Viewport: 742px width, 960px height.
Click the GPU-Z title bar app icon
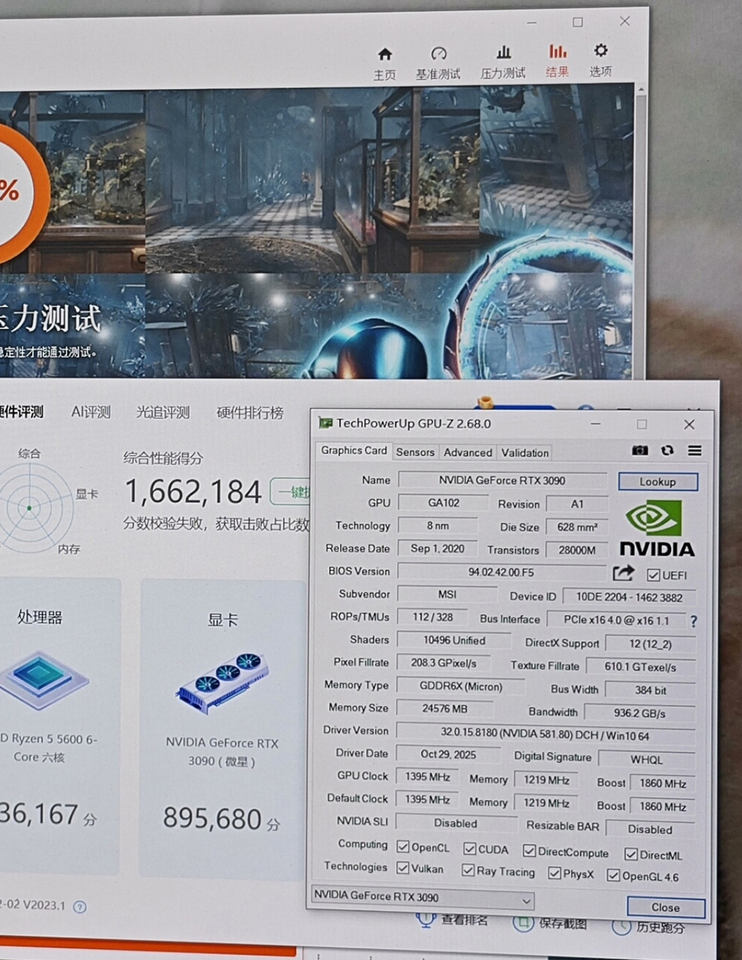click(325, 423)
